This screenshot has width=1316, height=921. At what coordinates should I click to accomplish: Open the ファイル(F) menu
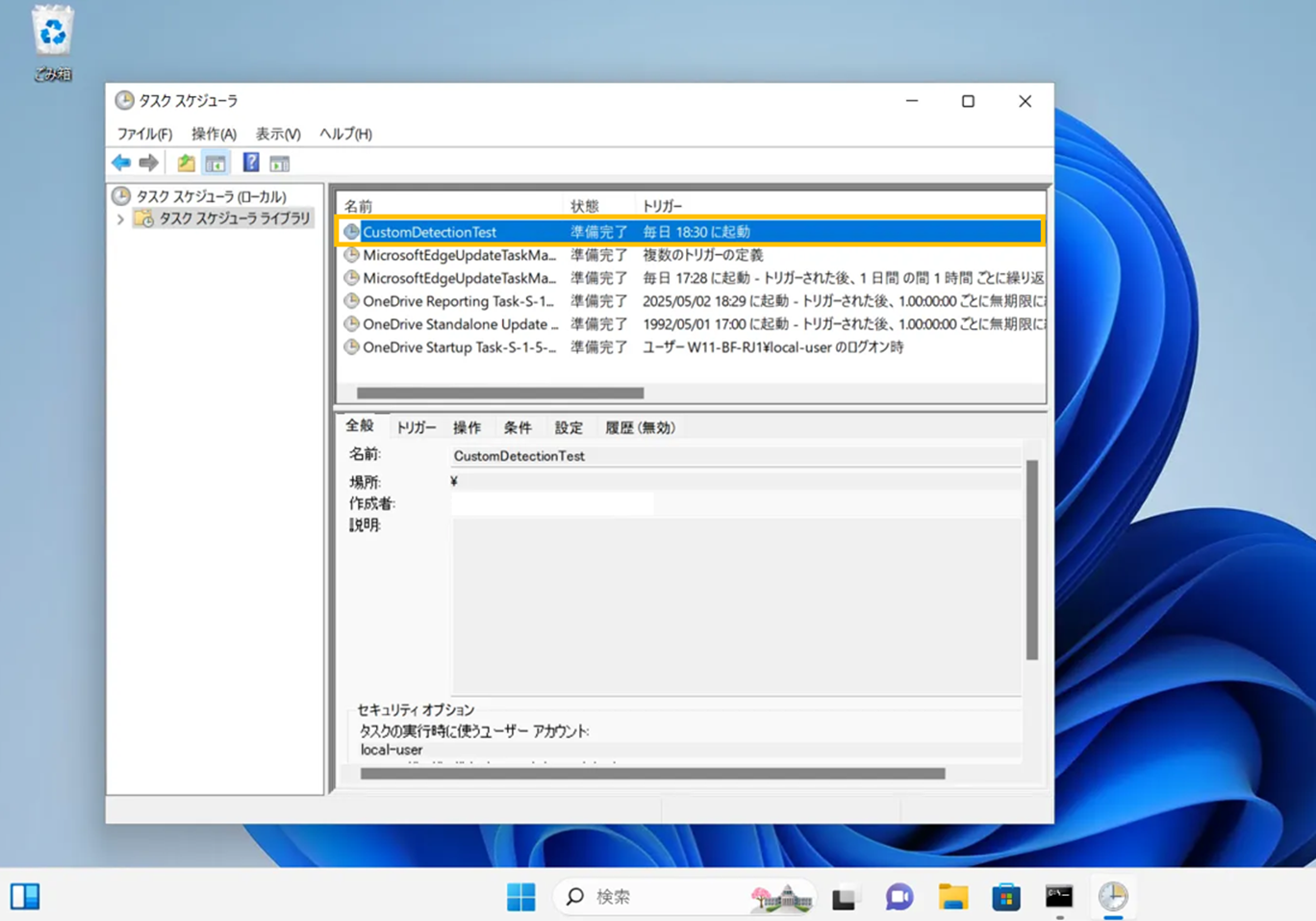pos(144,134)
